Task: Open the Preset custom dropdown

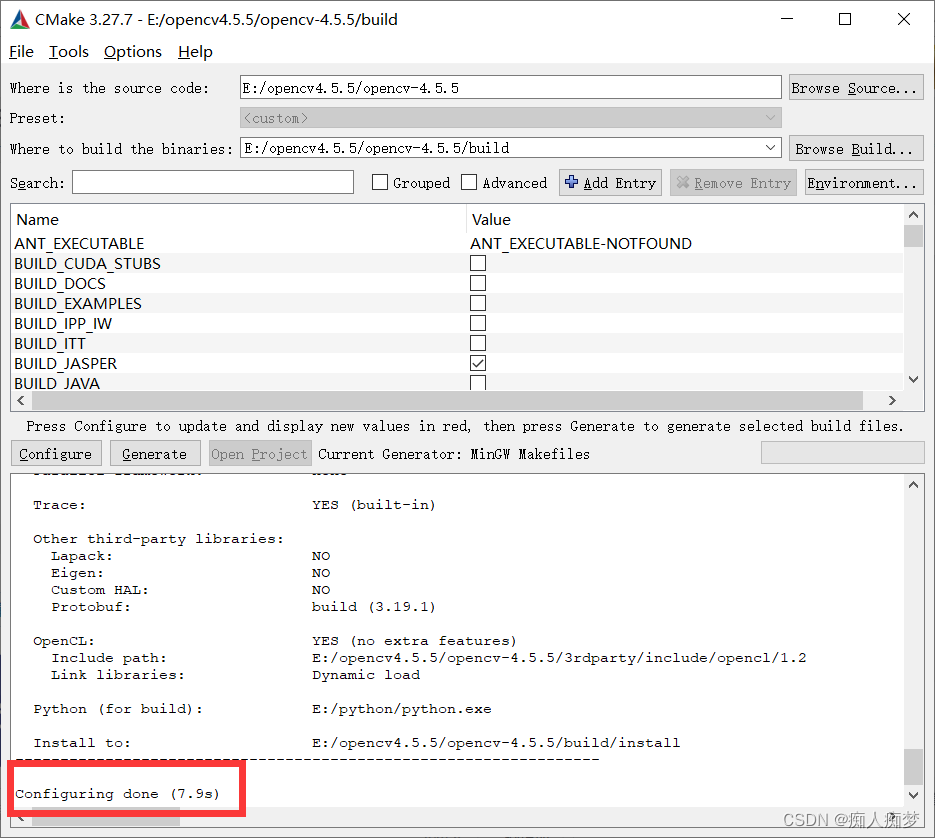Action: point(510,118)
